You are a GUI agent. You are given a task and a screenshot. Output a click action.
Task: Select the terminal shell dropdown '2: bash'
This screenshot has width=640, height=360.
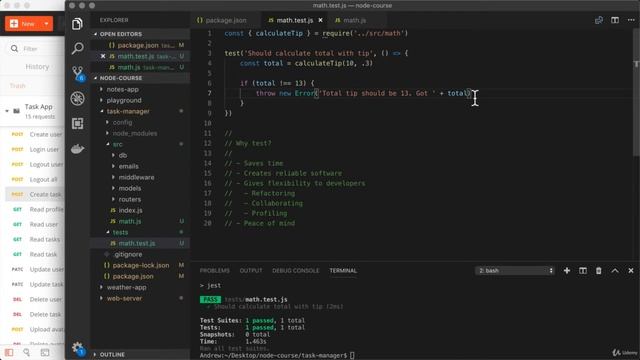(x=515, y=271)
